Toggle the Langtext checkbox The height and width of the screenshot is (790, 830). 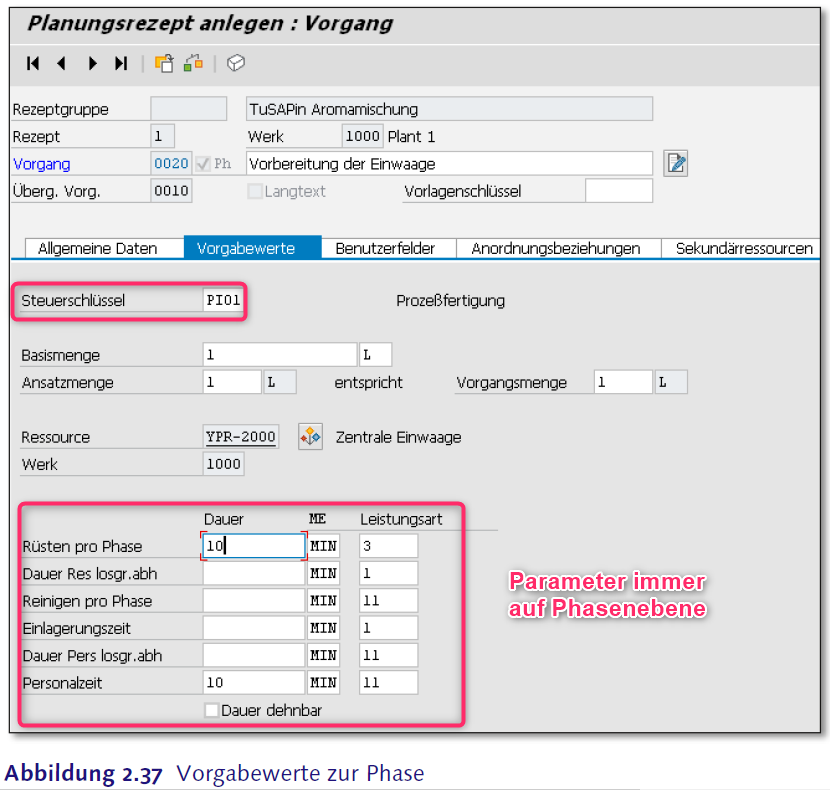pos(255,191)
